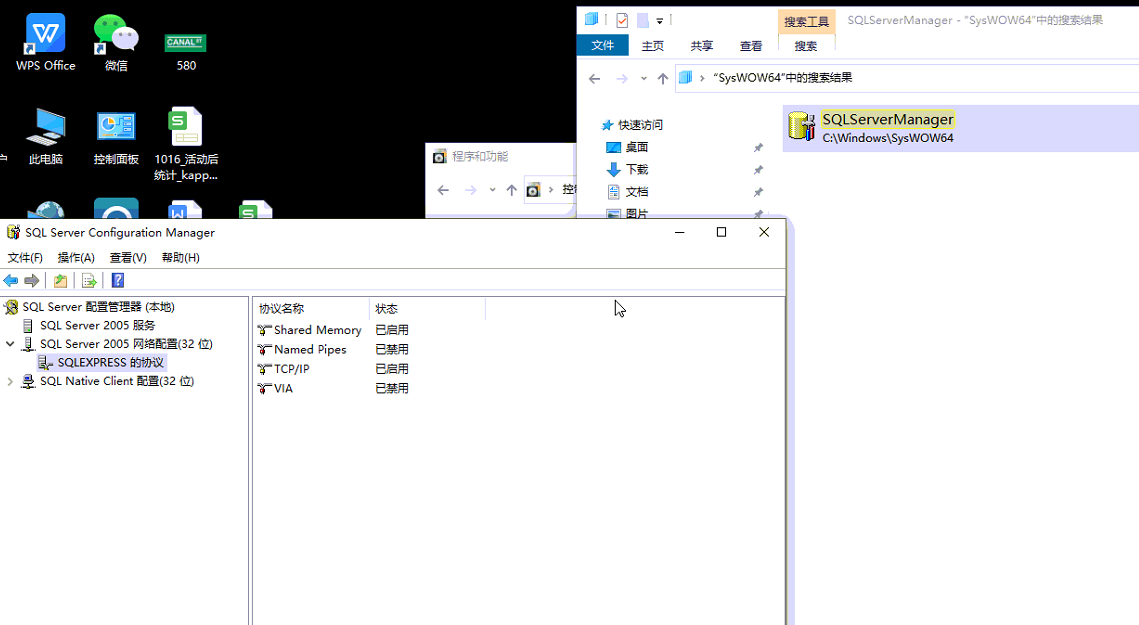Screen dimensions: 1139x625
Task: Close the SQL Server Configuration Manager window
Action: (764, 232)
